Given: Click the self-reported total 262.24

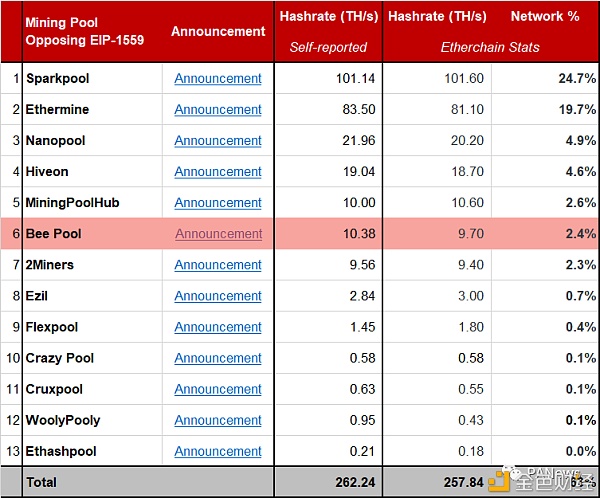Looking at the screenshot, I should (x=355, y=482).
